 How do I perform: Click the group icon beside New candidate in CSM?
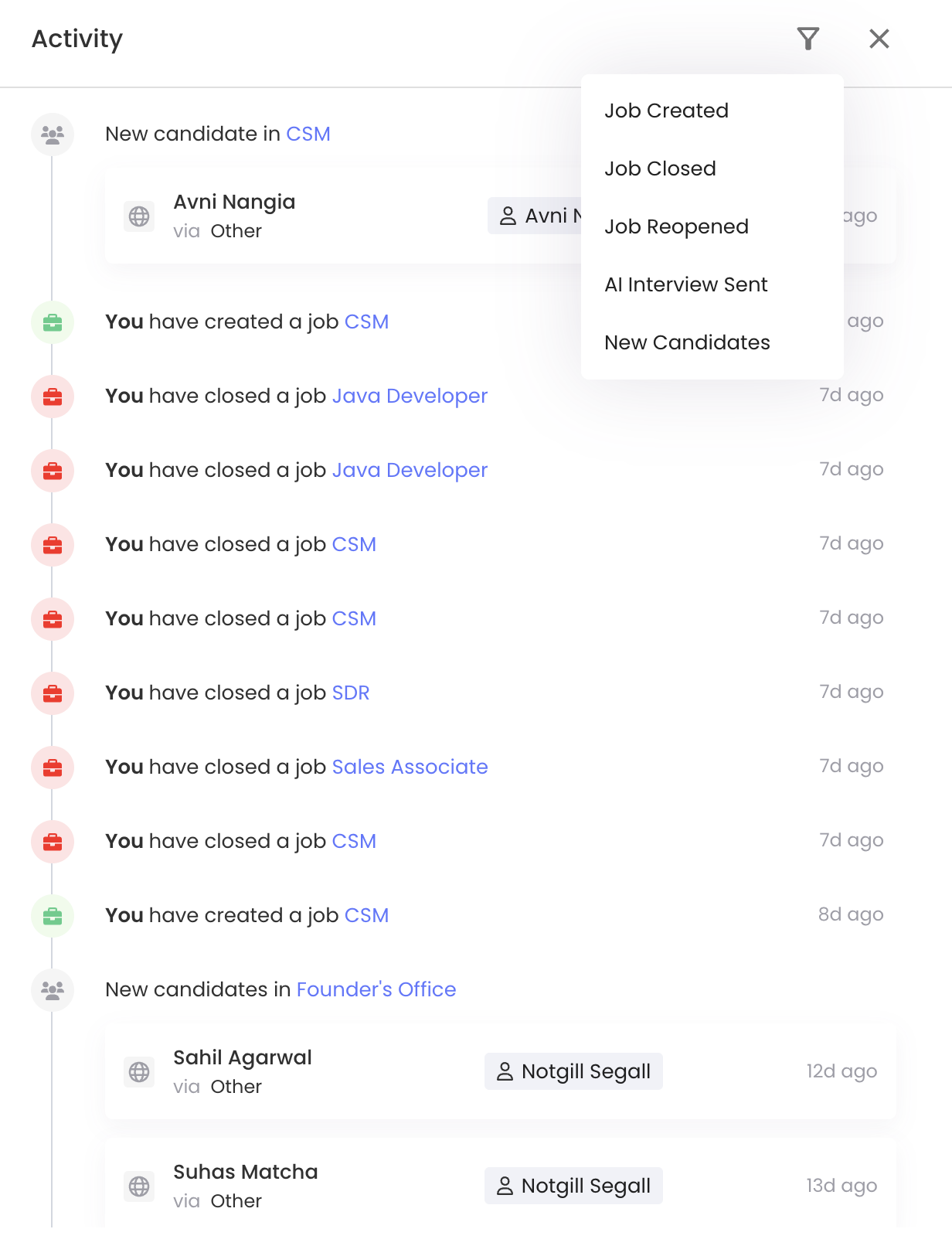53,134
